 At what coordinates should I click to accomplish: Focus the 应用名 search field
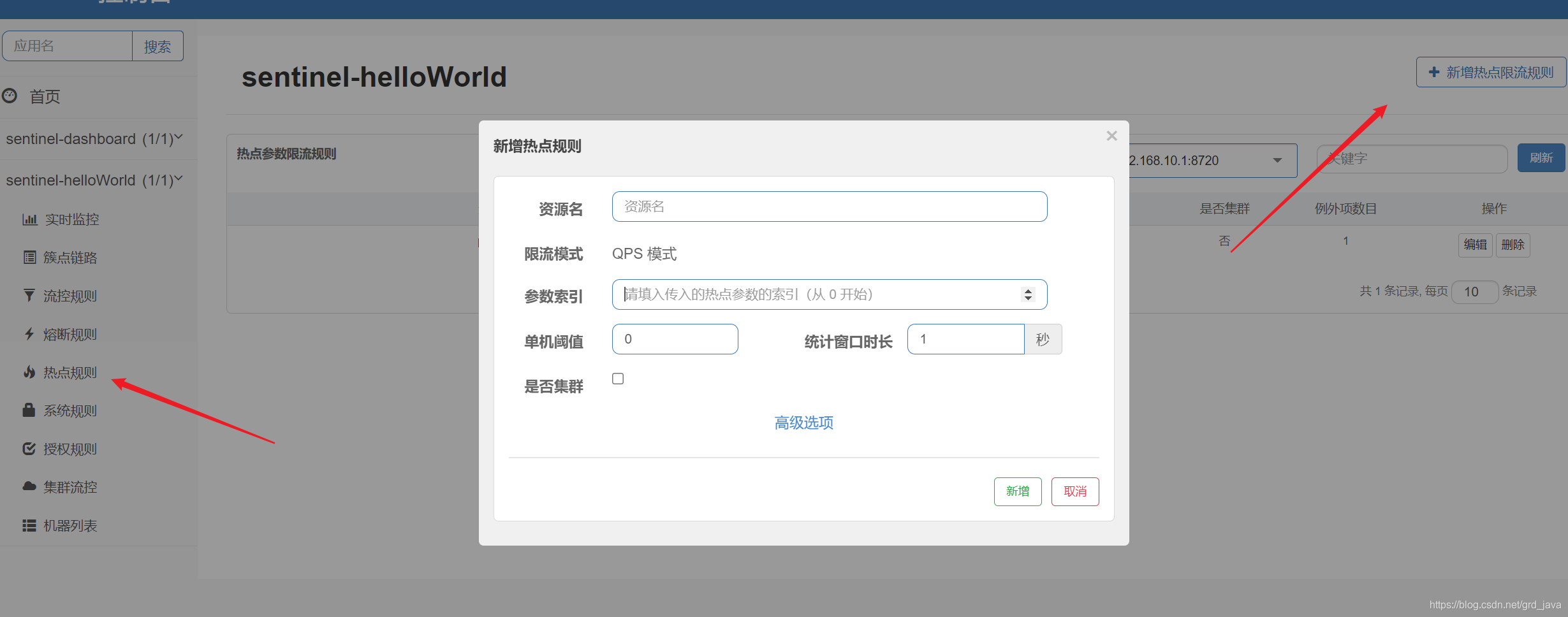point(67,46)
